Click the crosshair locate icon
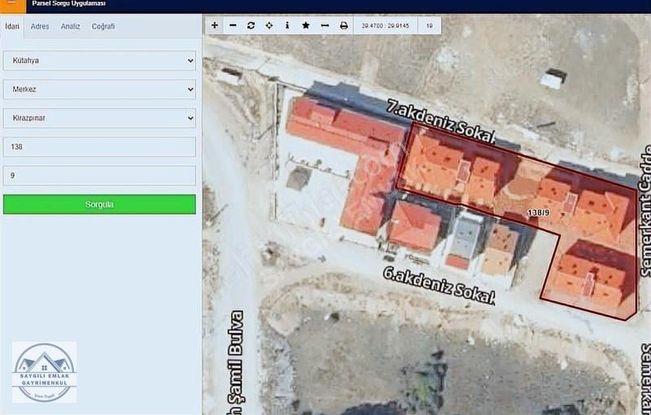Image resolution: width=651 pixels, height=415 pixels. (x=269, y=25)
